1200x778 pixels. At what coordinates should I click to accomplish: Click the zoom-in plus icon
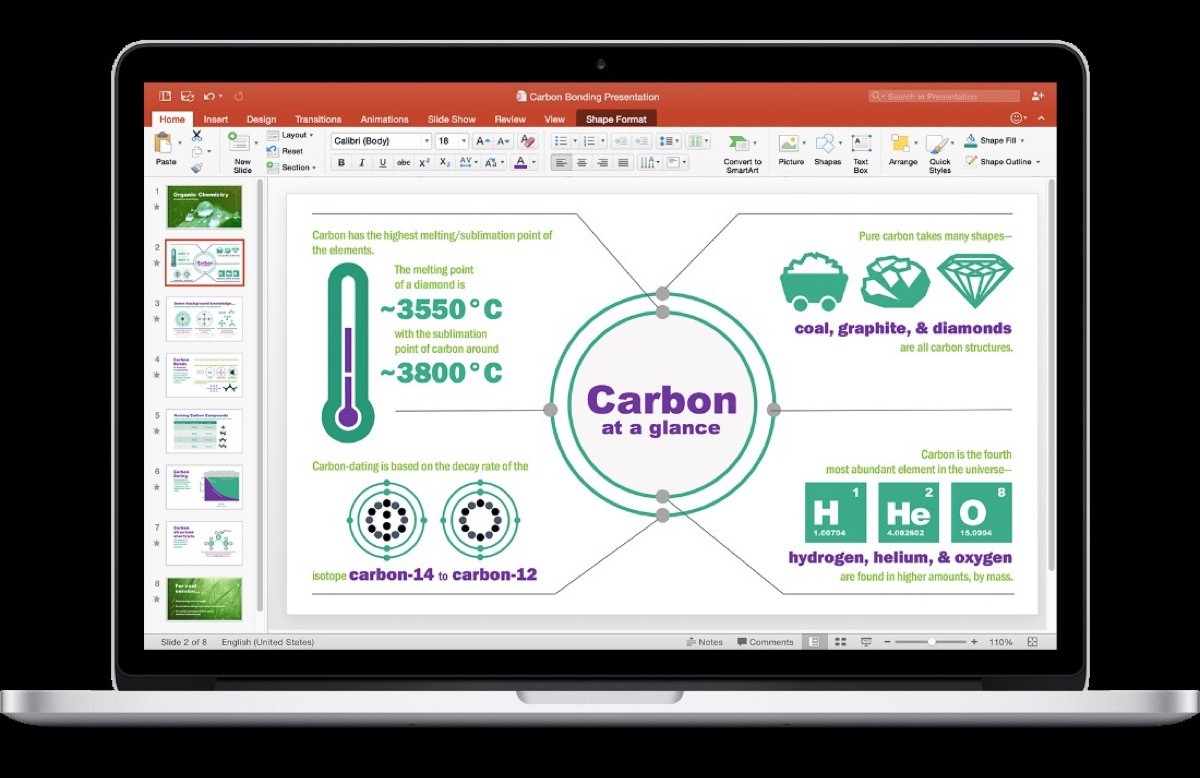tap(974, 642)
